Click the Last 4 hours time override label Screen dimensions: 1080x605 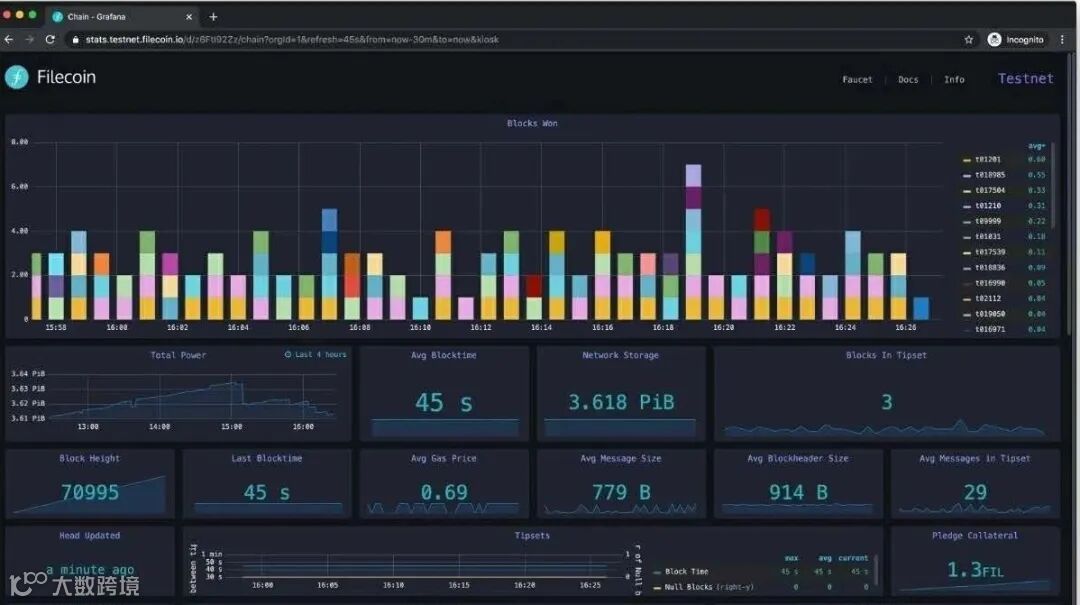[320, 354]
